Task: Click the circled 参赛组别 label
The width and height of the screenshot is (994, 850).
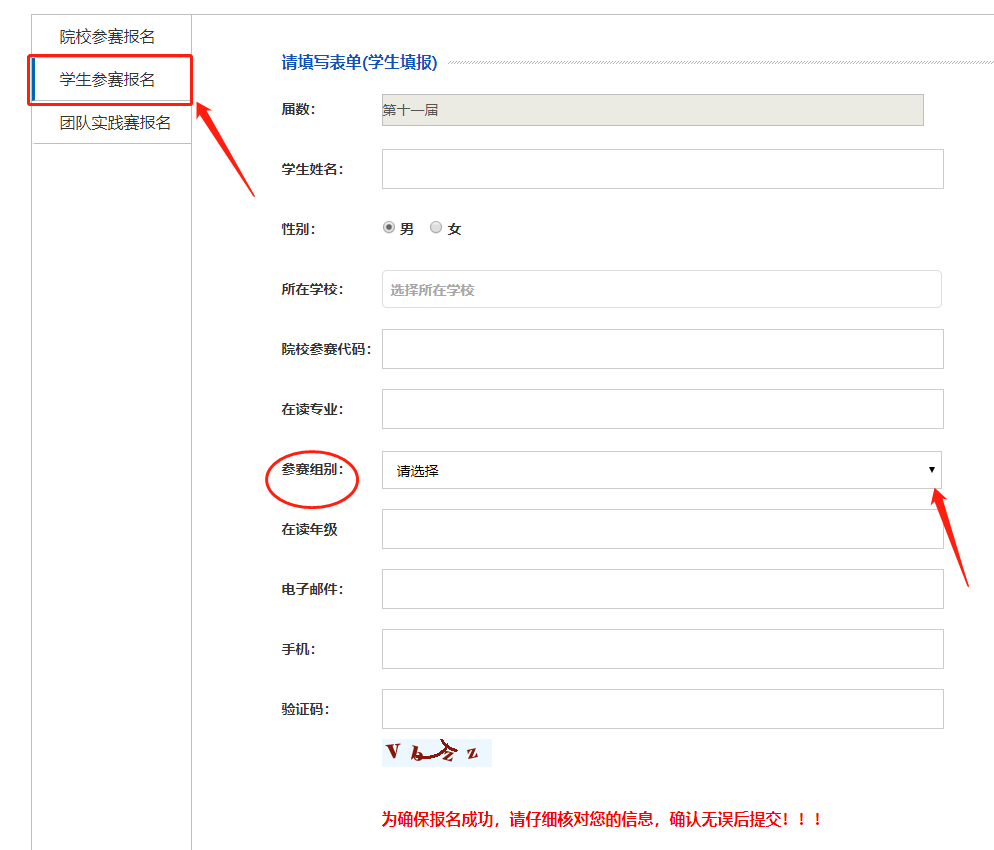Action: pyautogui.click(x=311, y=469)
